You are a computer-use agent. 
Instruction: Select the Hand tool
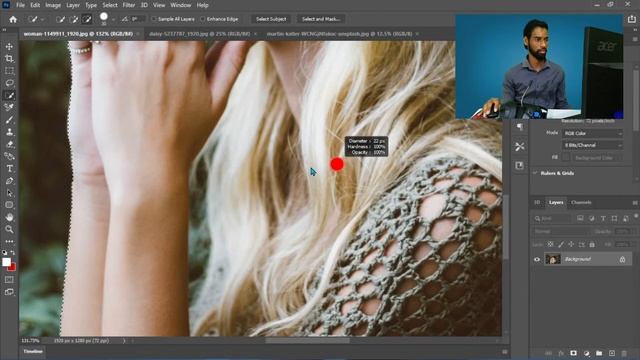click(9, 217)
